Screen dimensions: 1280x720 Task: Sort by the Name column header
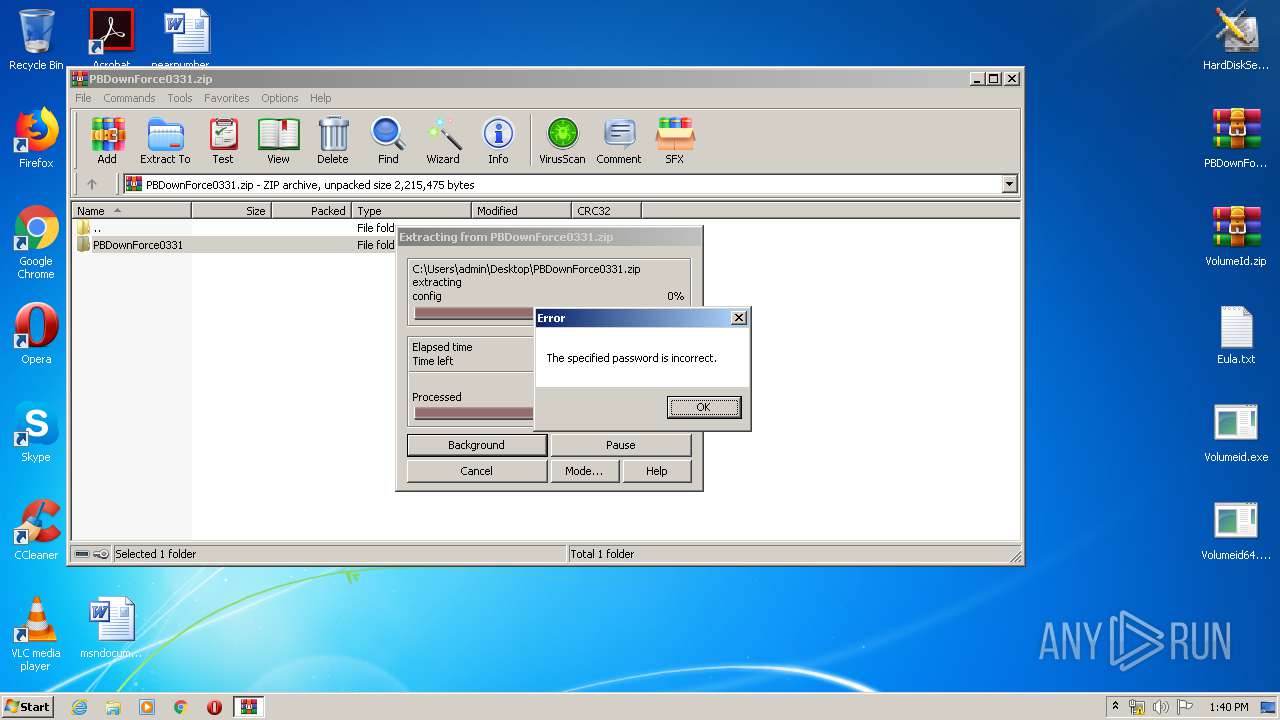coord(131,210)
